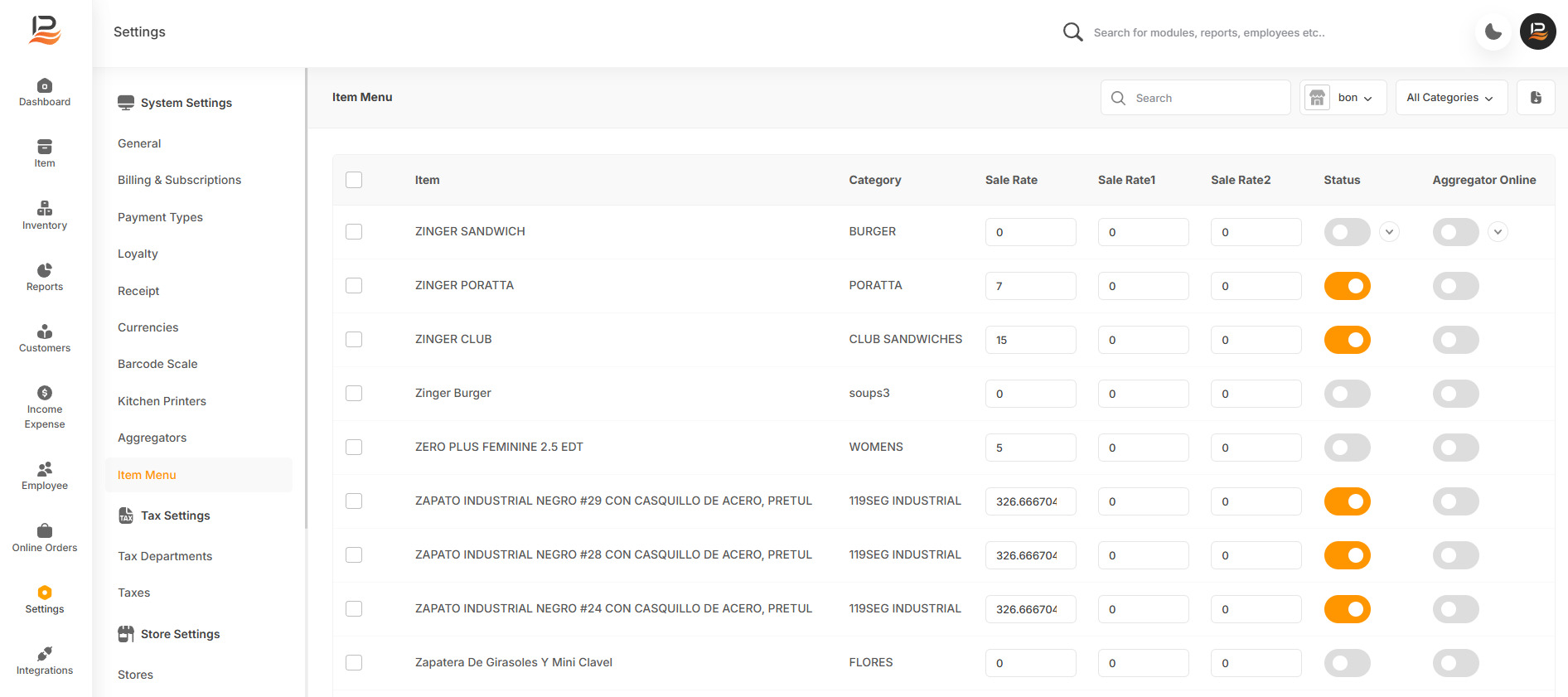Click the store icon beside bon
Viewport: 1568px width, 697px height.
pyautogui.click(x=1318, y=98)
